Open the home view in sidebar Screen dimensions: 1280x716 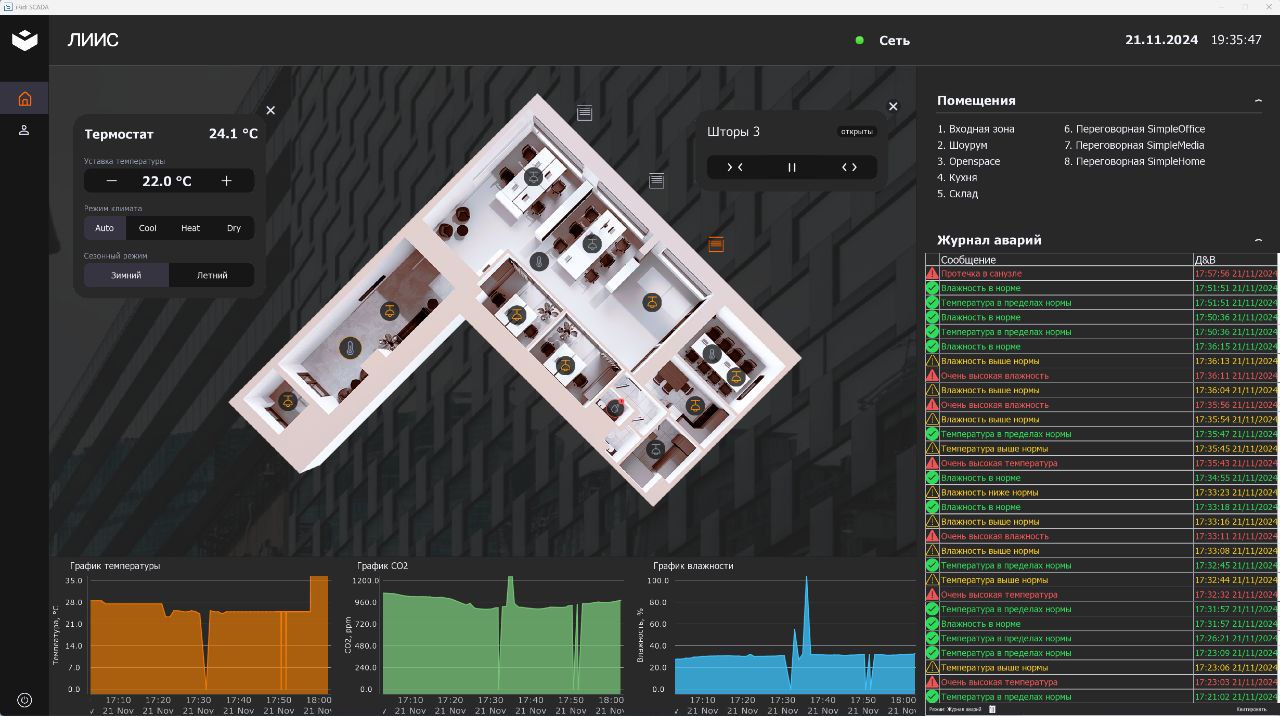(25, 98)
